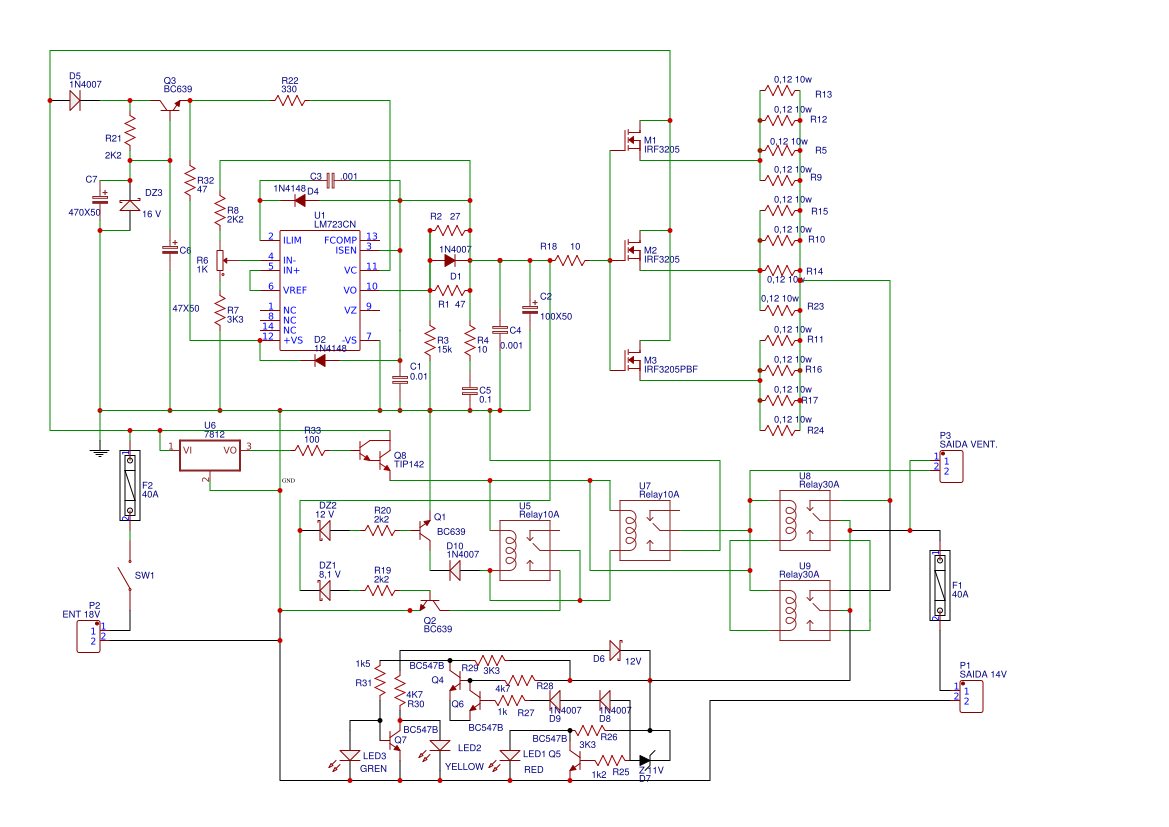Select the R22 330 resistor symbol
Viewport: 1169px width, 827px height.
pyautogui.click(x=290, y=101)
